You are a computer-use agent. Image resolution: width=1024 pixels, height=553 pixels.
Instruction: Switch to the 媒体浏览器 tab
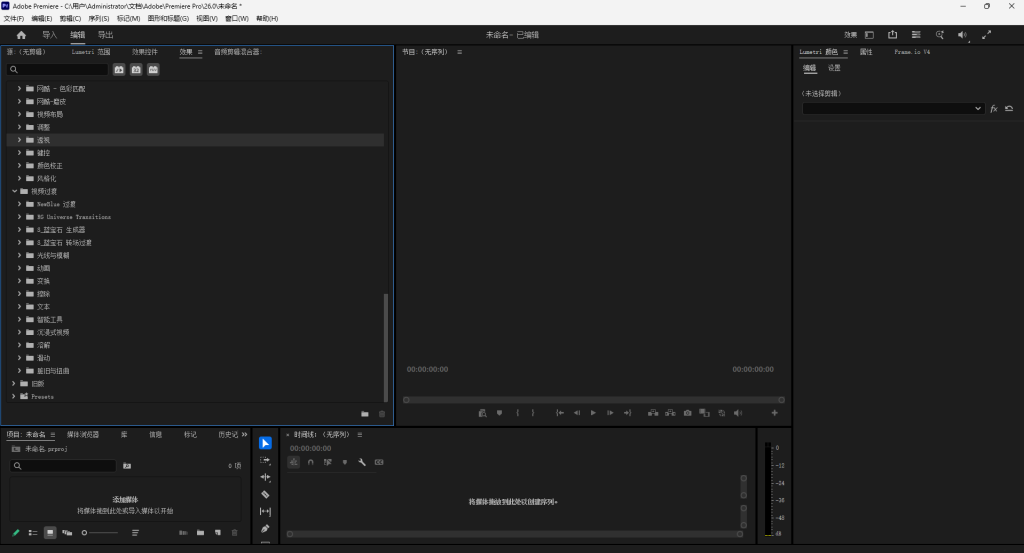[x=82, y=434]
